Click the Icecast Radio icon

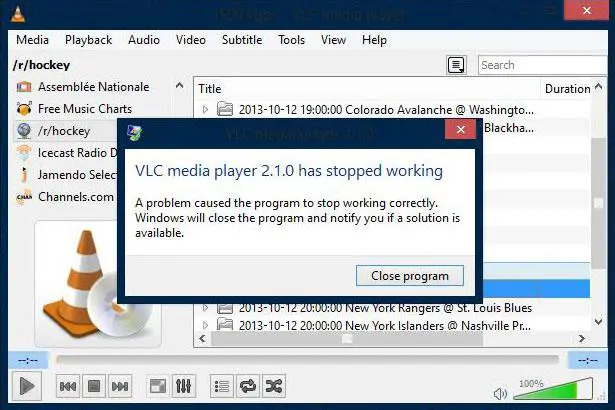[24, 153]
